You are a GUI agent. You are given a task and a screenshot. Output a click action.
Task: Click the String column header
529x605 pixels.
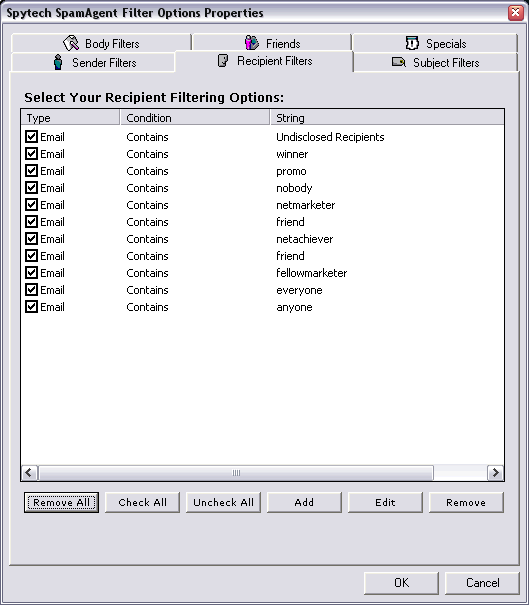click(x=387, y=118)
